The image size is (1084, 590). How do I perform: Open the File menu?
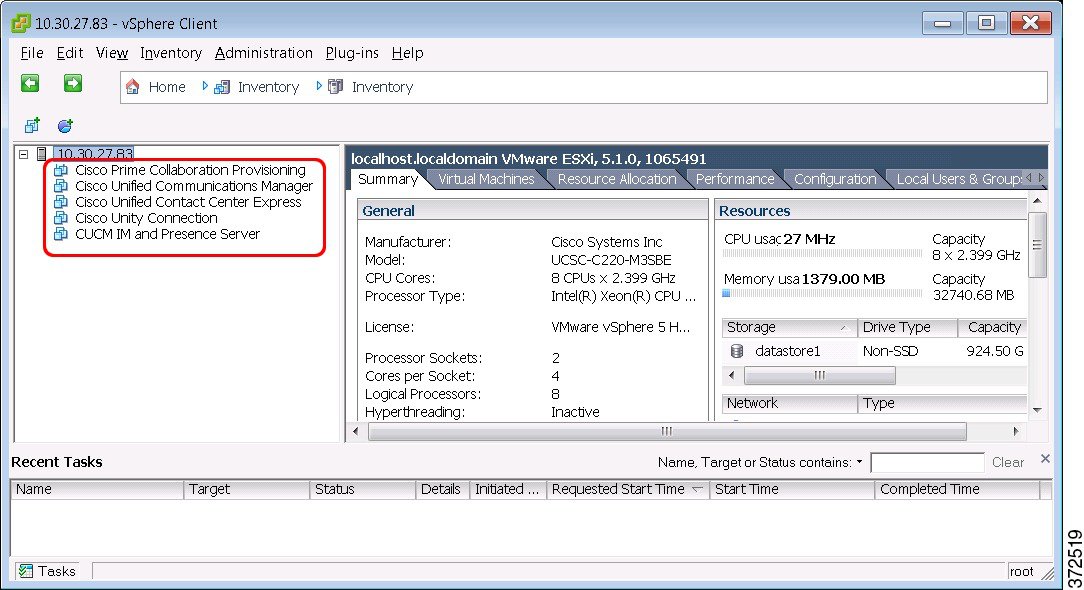[x=32, y=53]
